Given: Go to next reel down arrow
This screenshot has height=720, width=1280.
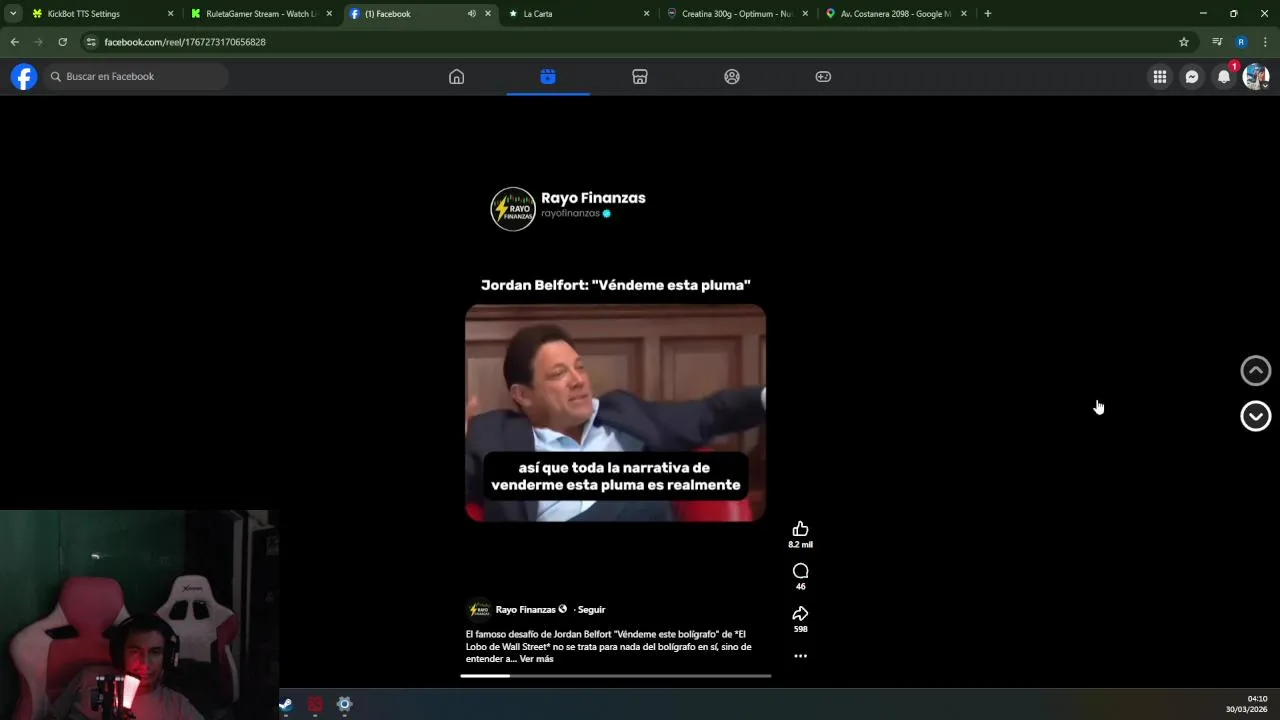Looking at the screenshot, I should (x=1256, y=416).
